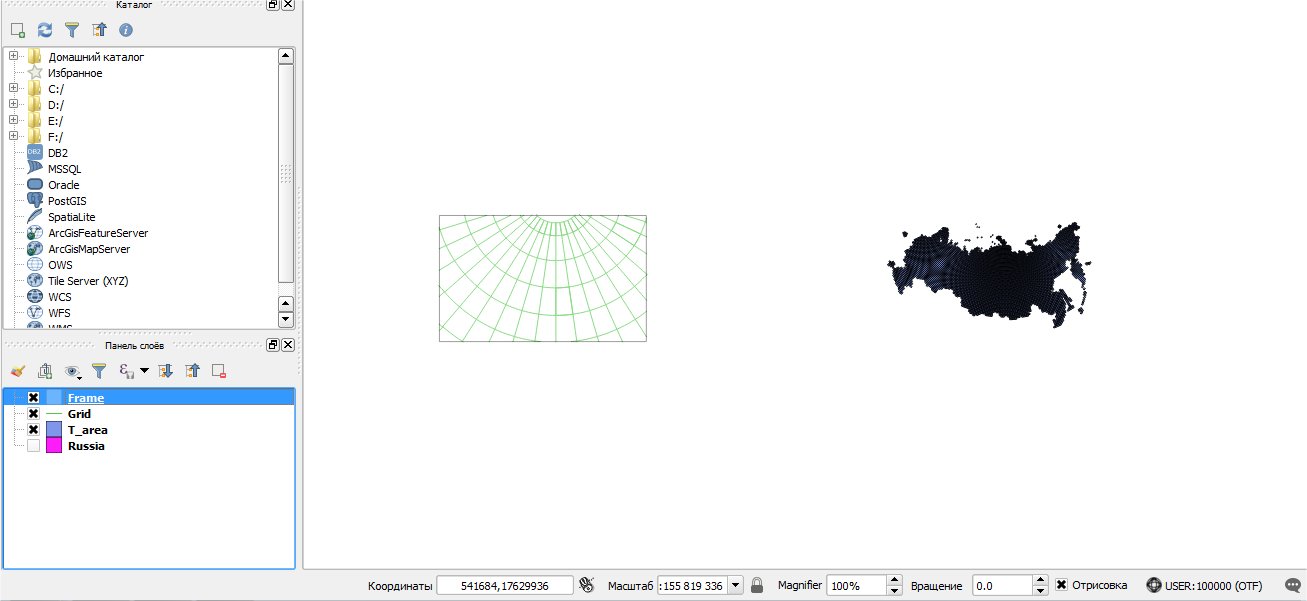Image resolution: width=1307 pixels, height=601 pixels.
Task: Collapse all layers in Layers panel
Action: (x=192, y=371)
